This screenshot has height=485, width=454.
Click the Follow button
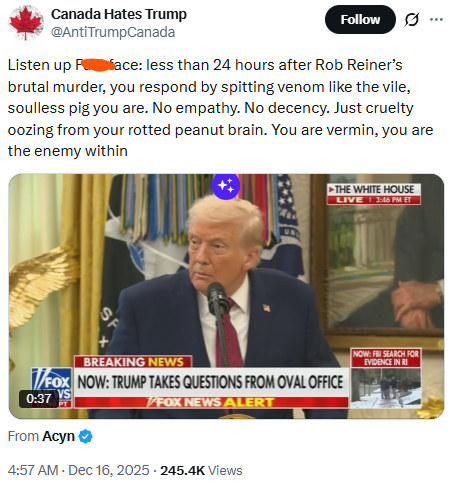point(360,19)
